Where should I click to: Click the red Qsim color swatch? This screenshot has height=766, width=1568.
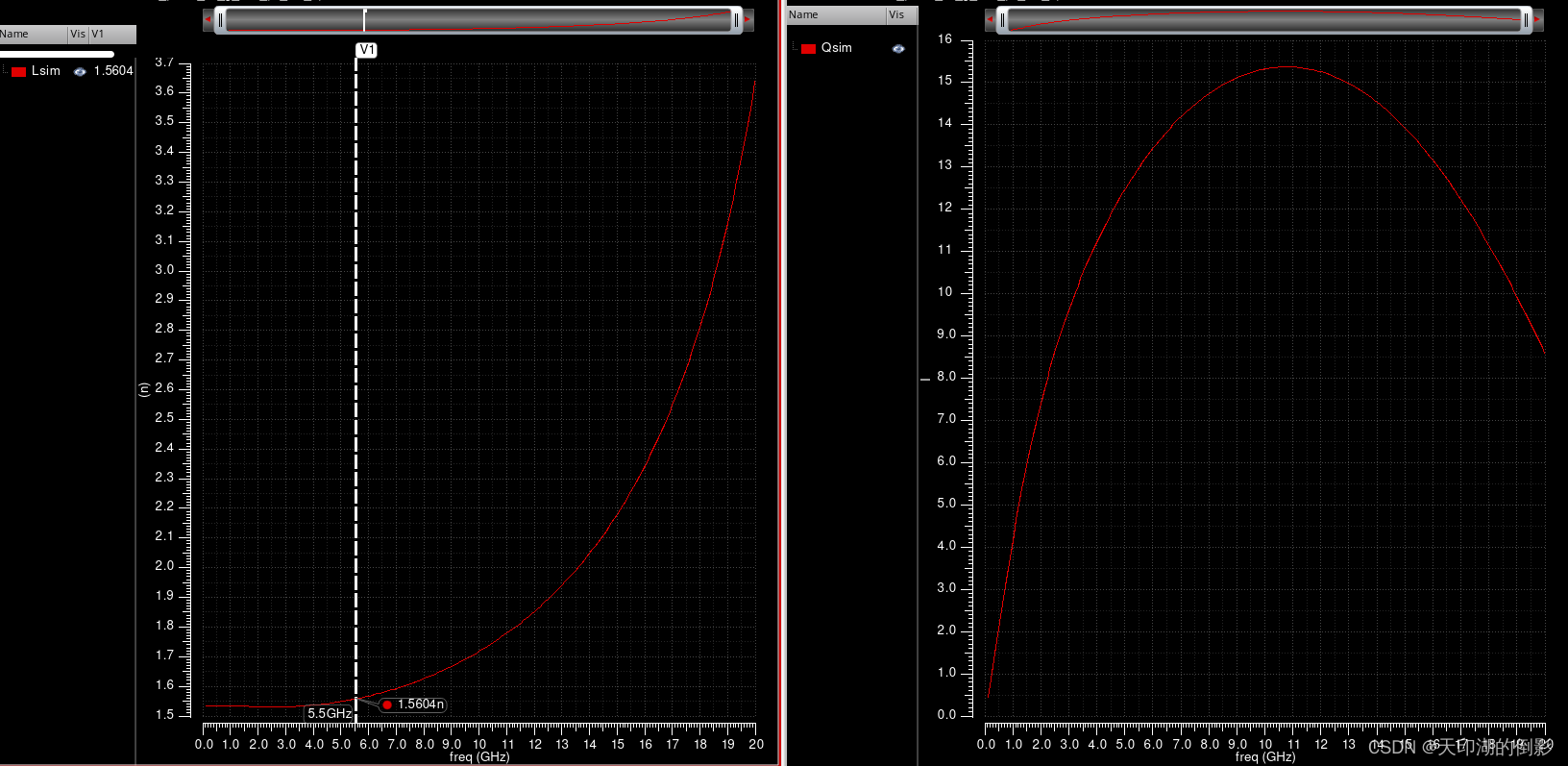click(x=808, y=48)
